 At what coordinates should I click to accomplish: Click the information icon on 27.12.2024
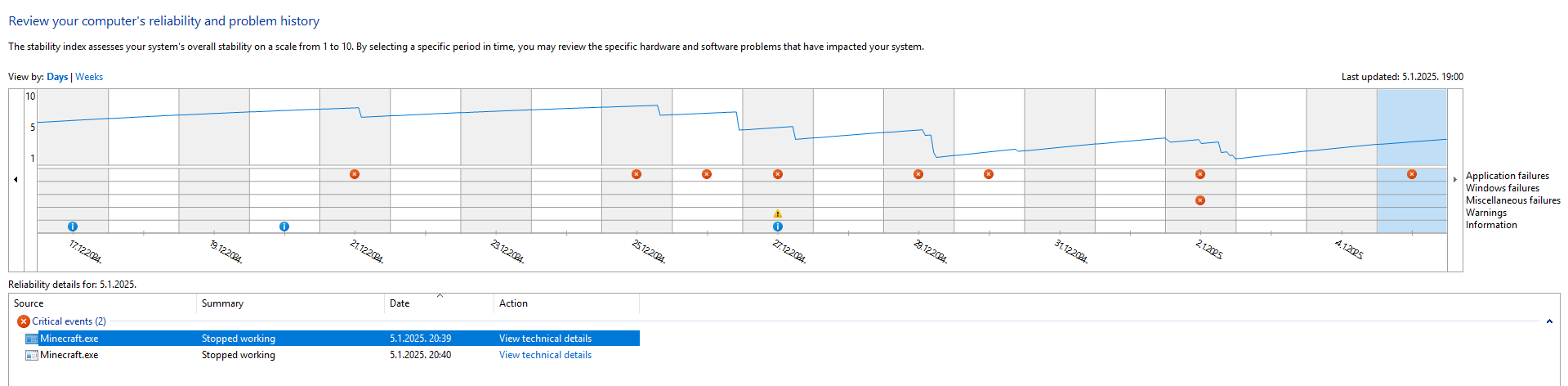coord(778,227)
